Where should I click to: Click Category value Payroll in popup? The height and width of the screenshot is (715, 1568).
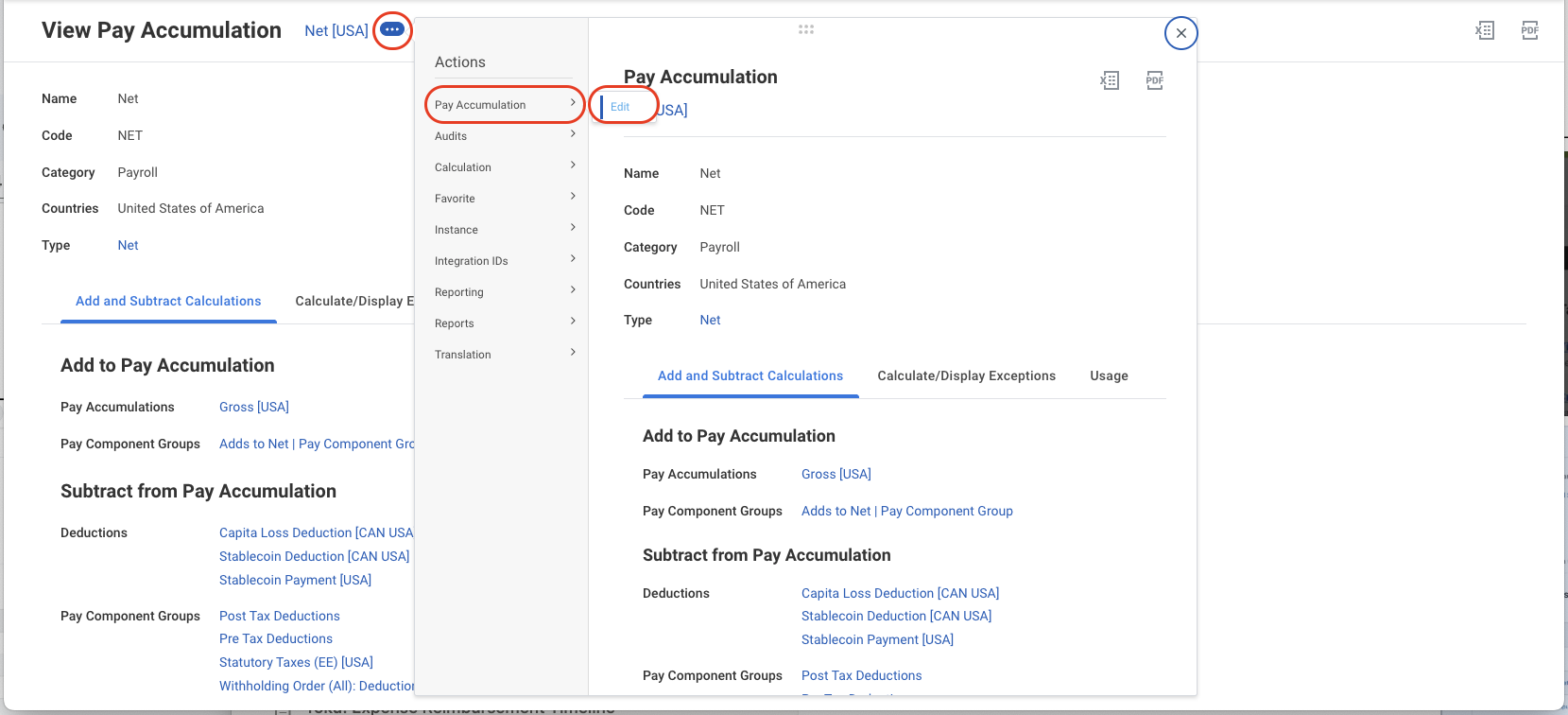[x=719, y=247]
